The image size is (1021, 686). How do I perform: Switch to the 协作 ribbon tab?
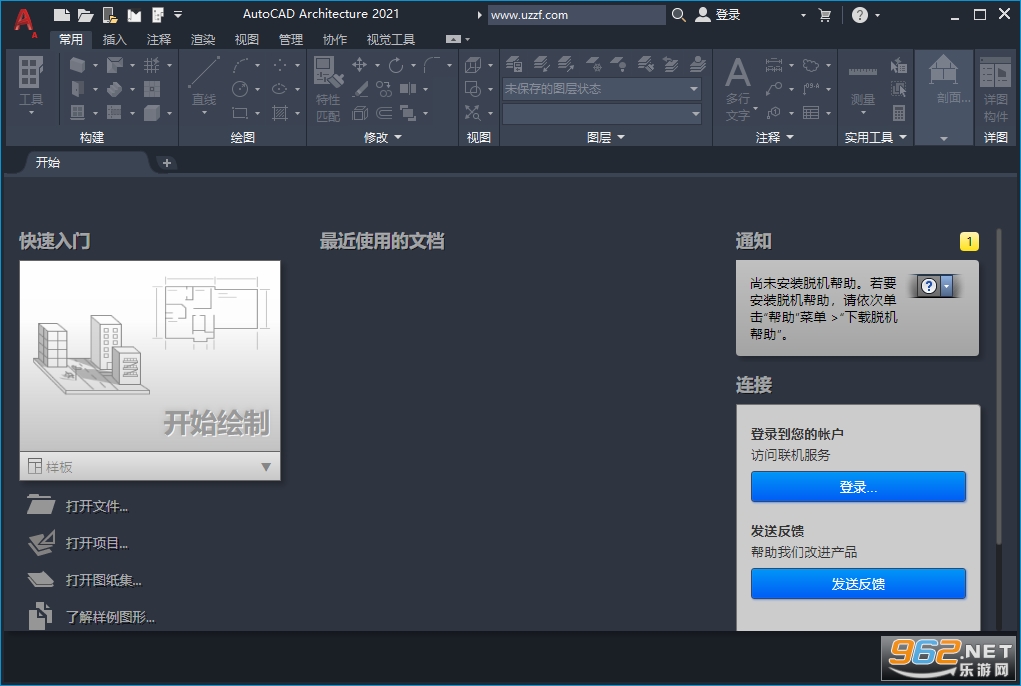335,40
